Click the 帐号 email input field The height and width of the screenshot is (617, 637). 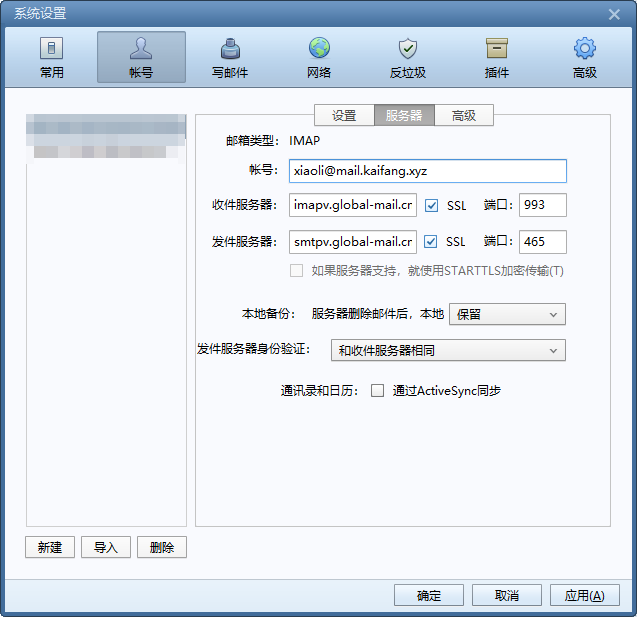[x=428, y=171]
